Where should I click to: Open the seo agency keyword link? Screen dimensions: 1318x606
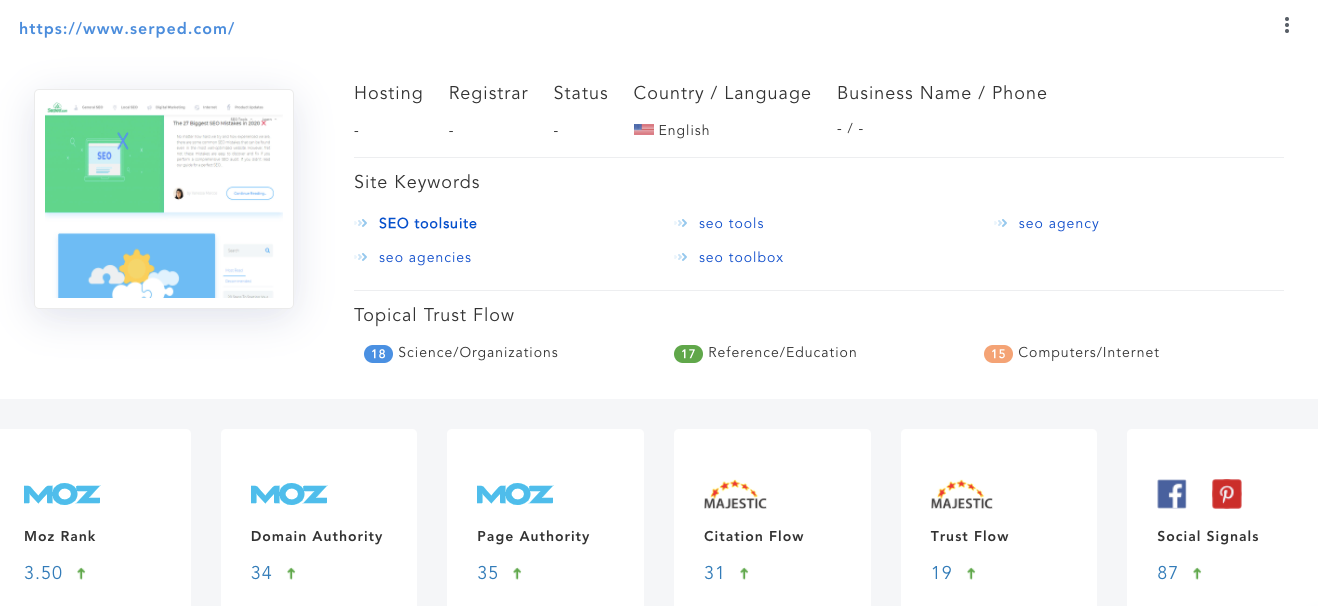click(1059, 224)
